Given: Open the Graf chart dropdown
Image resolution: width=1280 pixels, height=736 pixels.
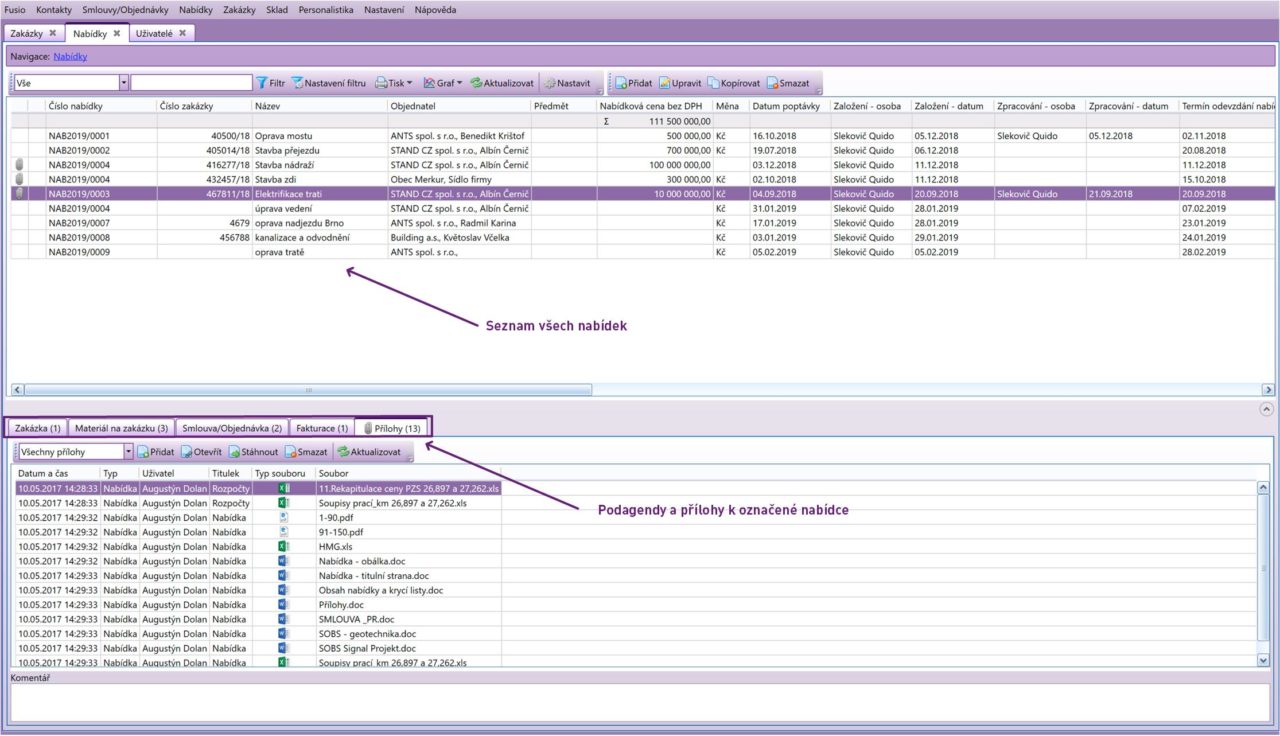Looking at the screenshot, I should [443, 83].
